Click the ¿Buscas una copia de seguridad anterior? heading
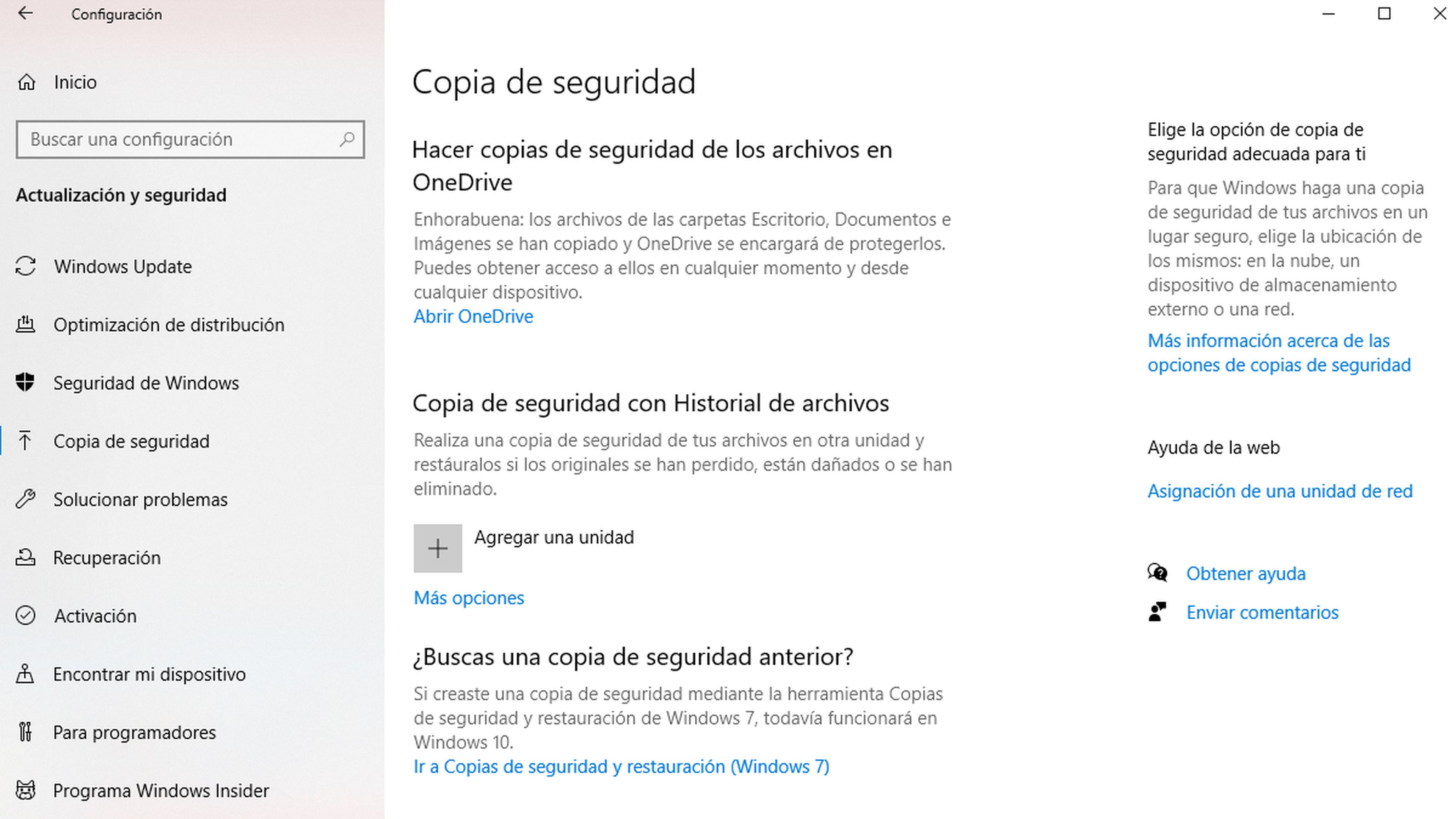This screenshot has height=819, width=1456. tap(633, 657)
